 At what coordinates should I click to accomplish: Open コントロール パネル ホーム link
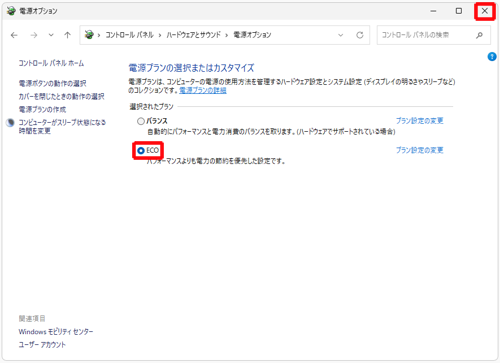[51, 63]
